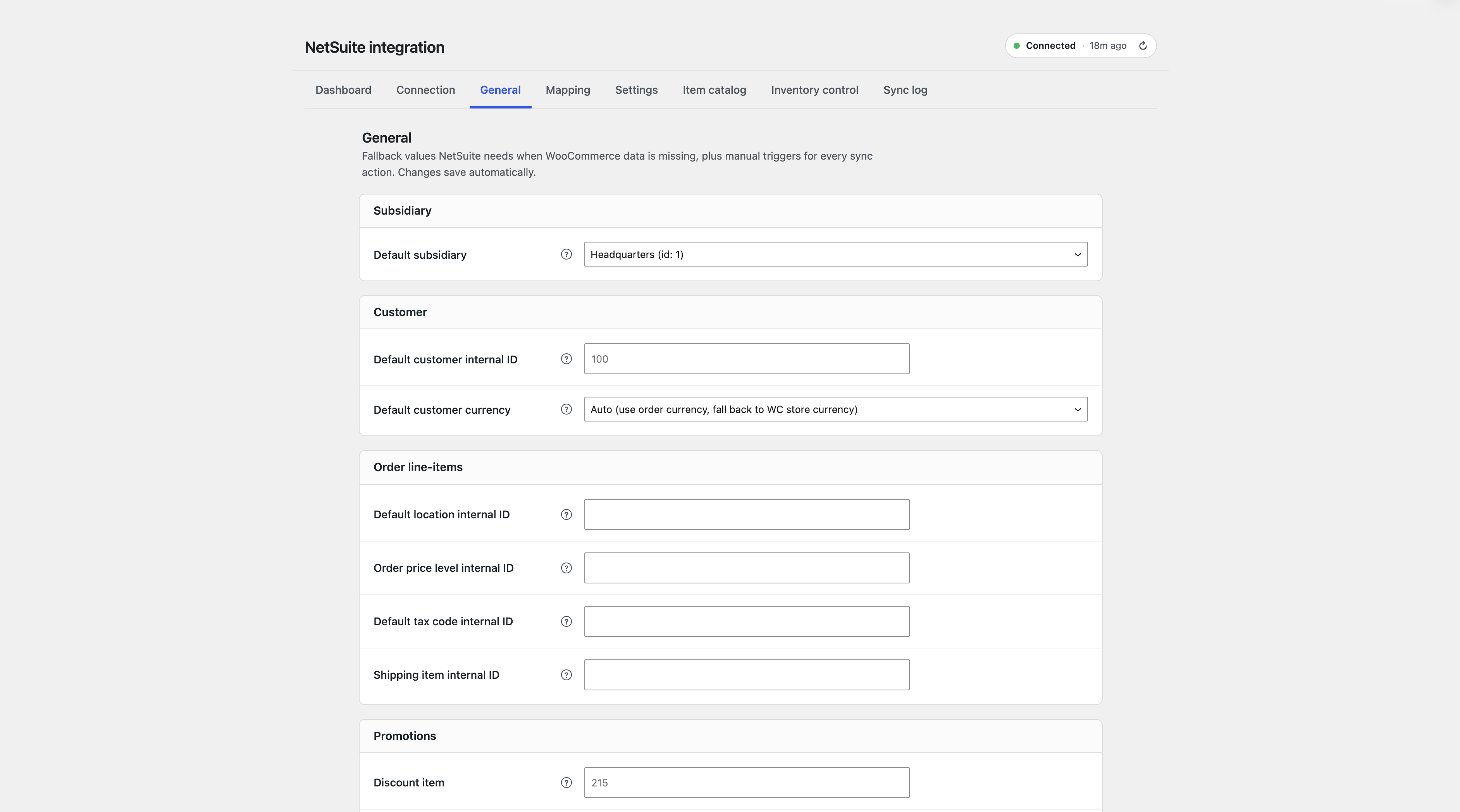This screenshot has height=812, width=1460.
Task: Open help for Default subsidiary
Action: [566, 255]
